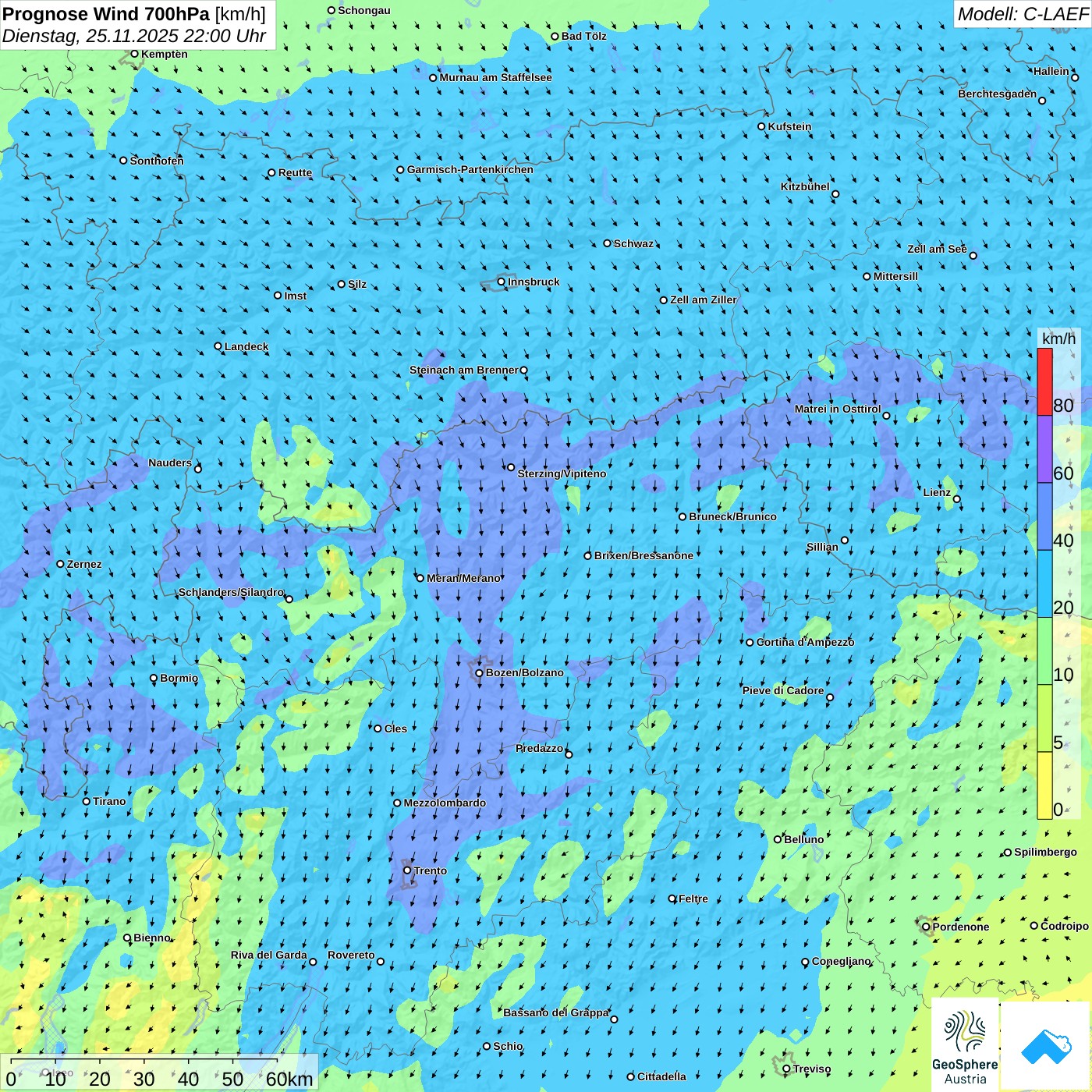1092x1092 pixels.
Task: Click the 'Reutte' label
Action: click(296, 172)
